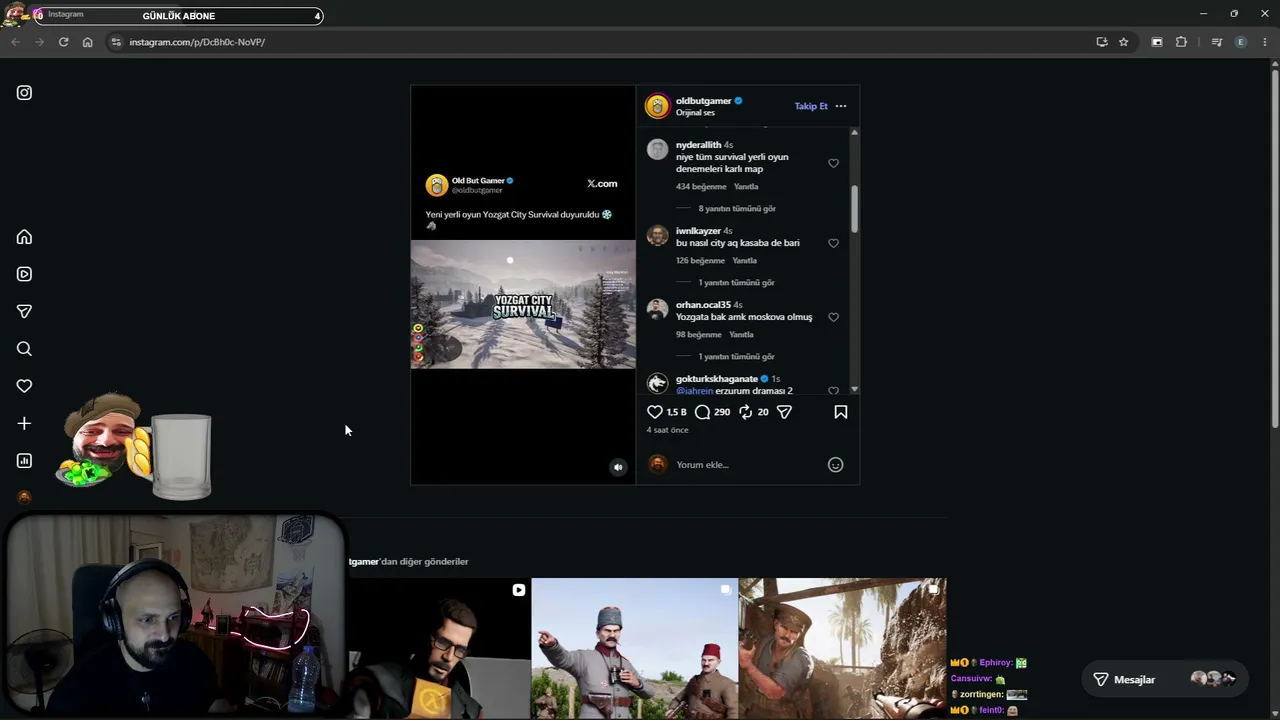Open the 1,5 B likes count
Viewport: 1280px width, 720px height.
[x=677, y=412]
